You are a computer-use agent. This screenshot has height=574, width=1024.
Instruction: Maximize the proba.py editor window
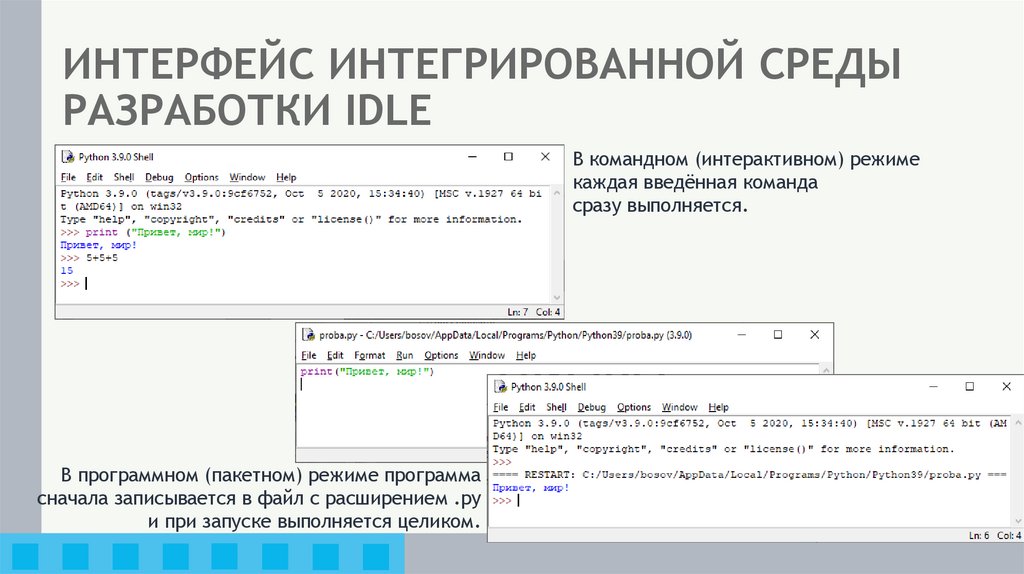tap(778, 334)
